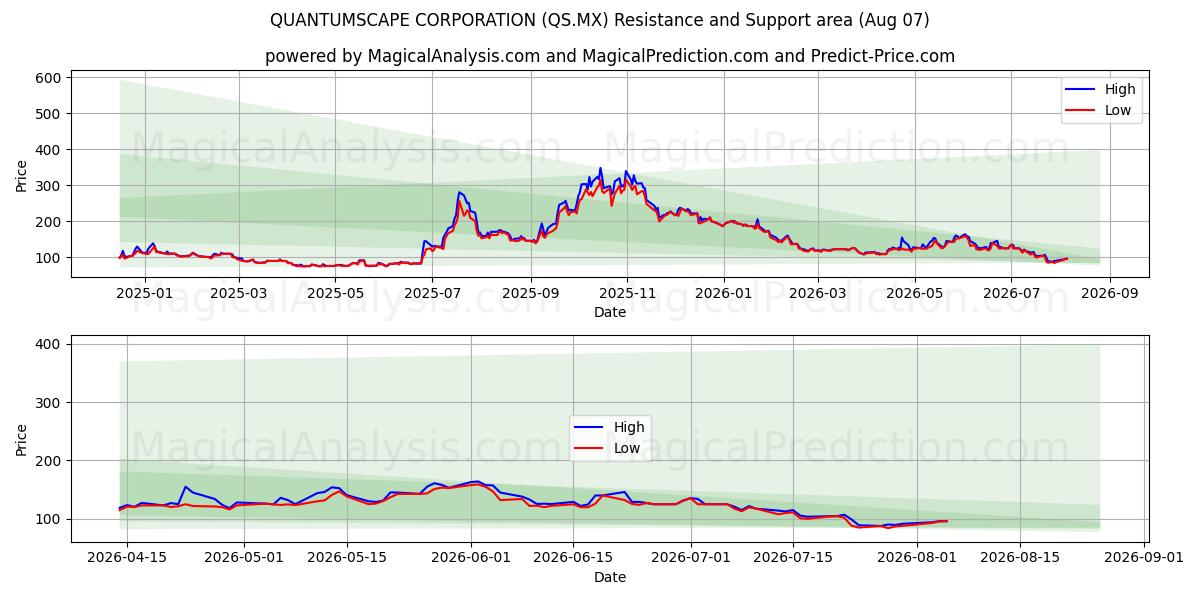Click the '500' price tick on top chart

click(x=50, y=114)
